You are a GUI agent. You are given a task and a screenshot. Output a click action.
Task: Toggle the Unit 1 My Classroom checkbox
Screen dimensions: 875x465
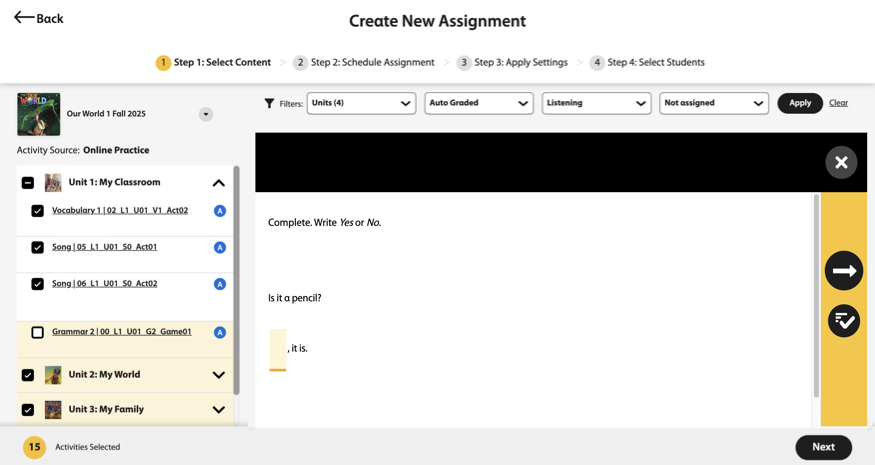28,183
